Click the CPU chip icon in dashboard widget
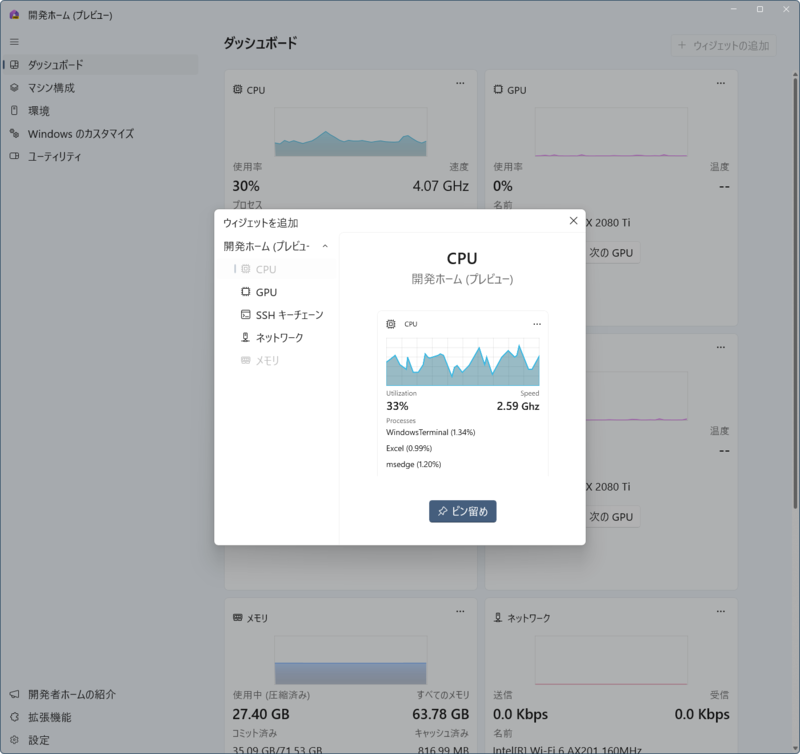This screenshot has height=754, width=800. pyautogui.click(x=238, y=89)
